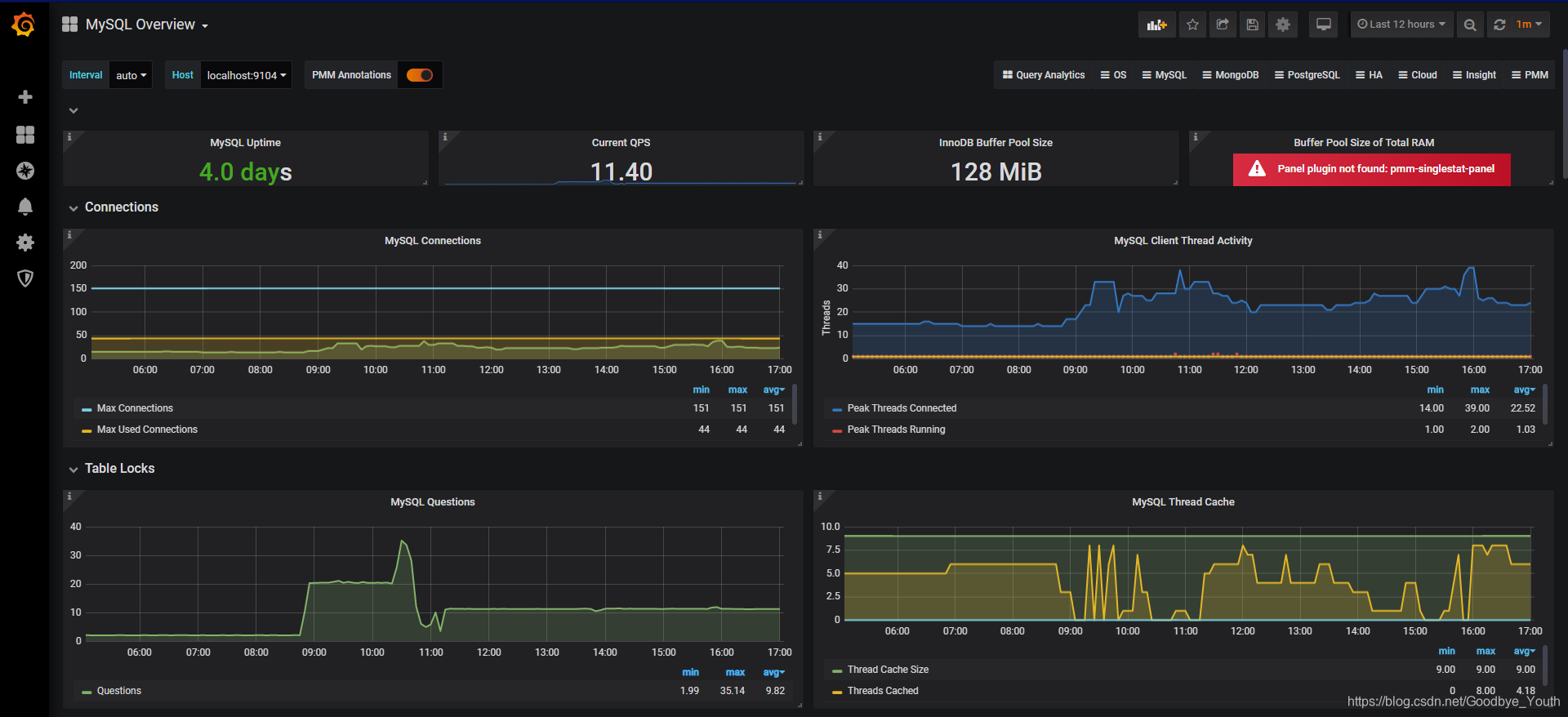1568x717 pixels.
Task: Click the MySQL Client Thread Activity panel title
Action: point(1183,241)
